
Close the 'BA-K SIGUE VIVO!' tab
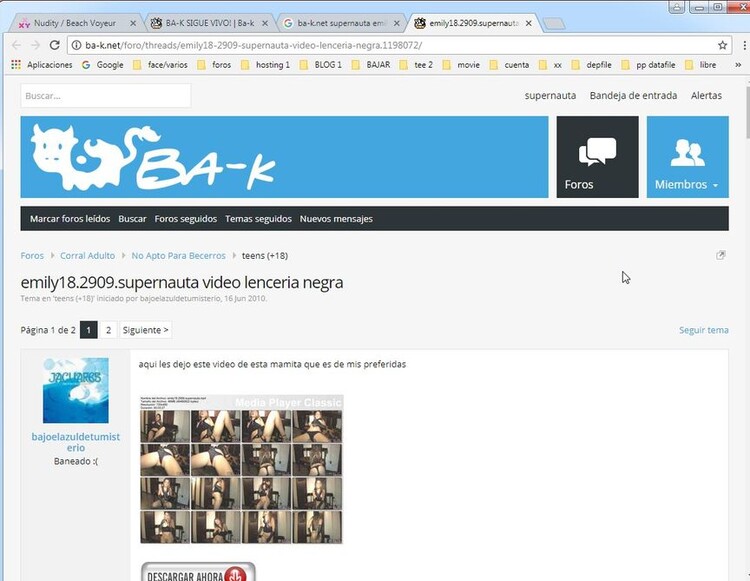pyautogui.click(x=264, y=23)
